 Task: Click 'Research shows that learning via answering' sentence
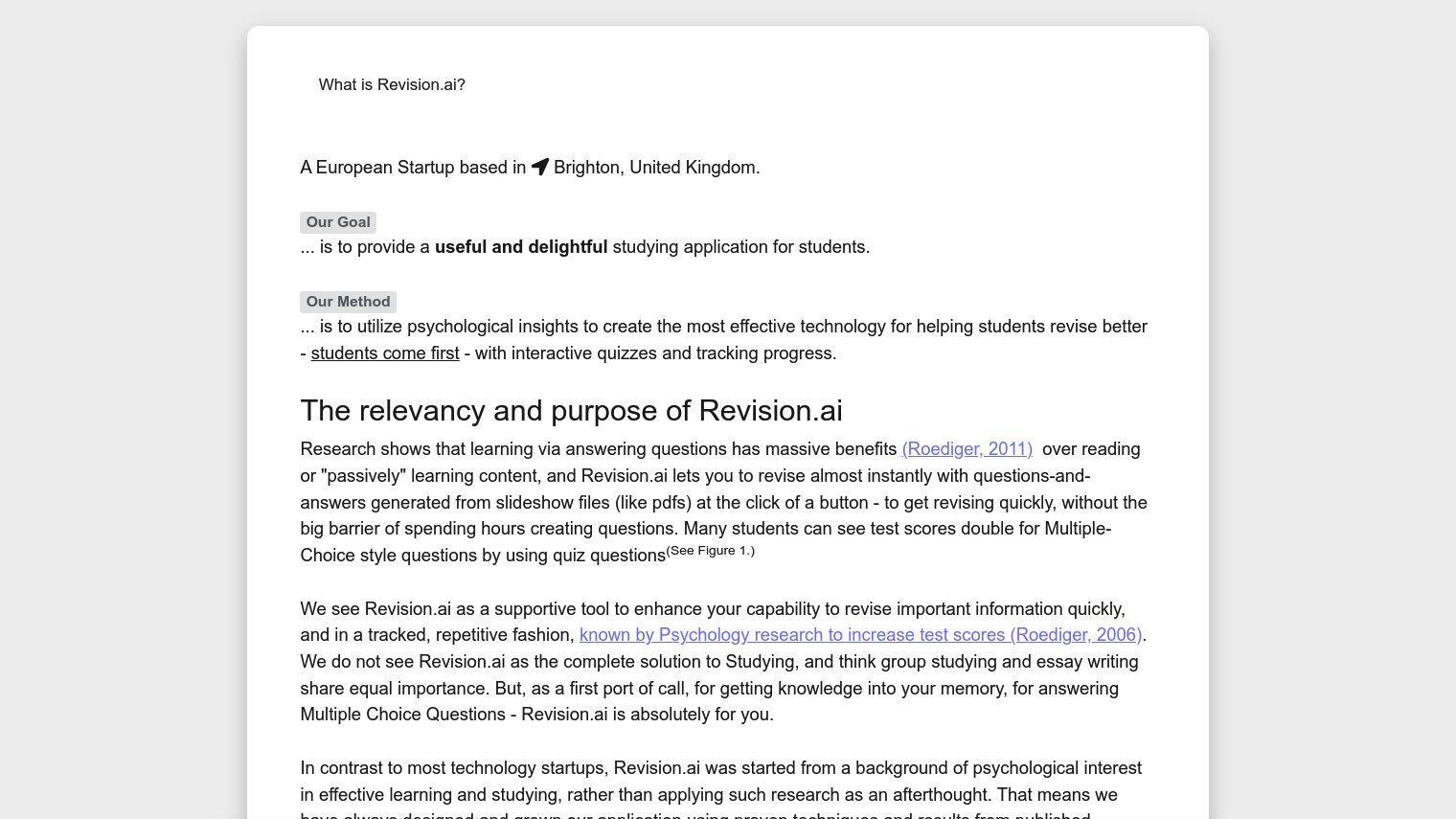coord(723,502)
